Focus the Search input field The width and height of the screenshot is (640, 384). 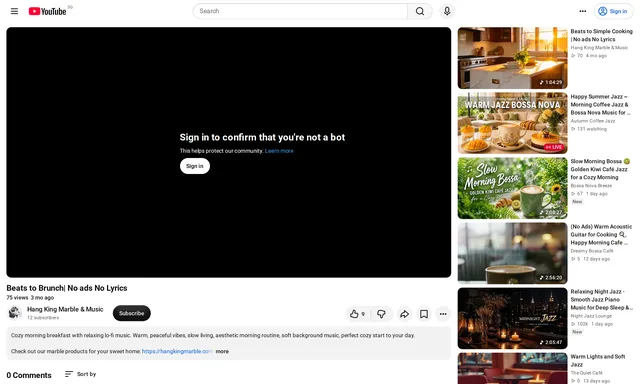(x=300, y=11)
